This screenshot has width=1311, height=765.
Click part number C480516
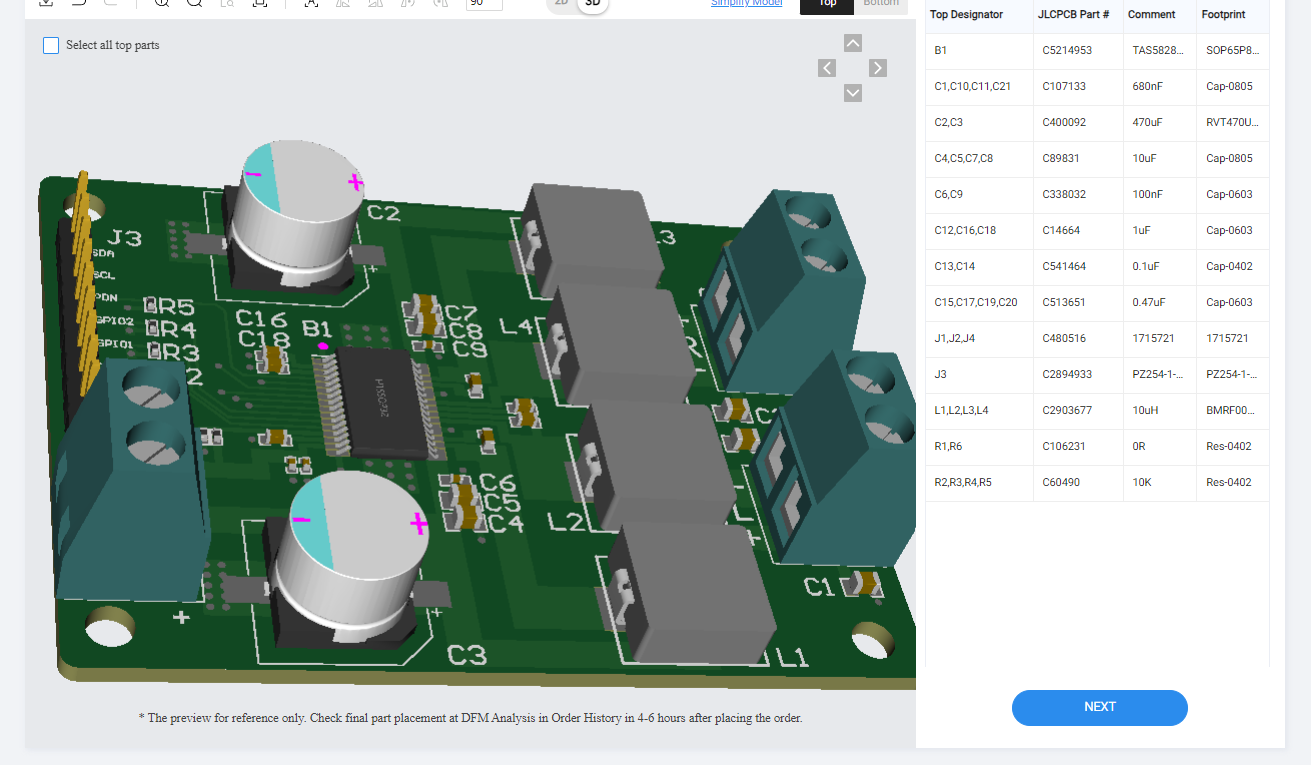click(x=1064, y=338)
